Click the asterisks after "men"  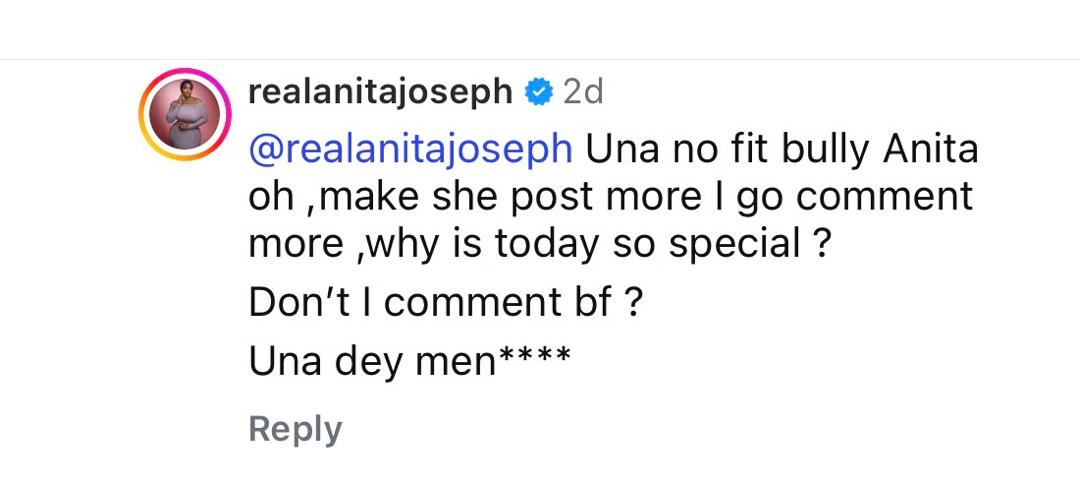(x=534, y=356)
